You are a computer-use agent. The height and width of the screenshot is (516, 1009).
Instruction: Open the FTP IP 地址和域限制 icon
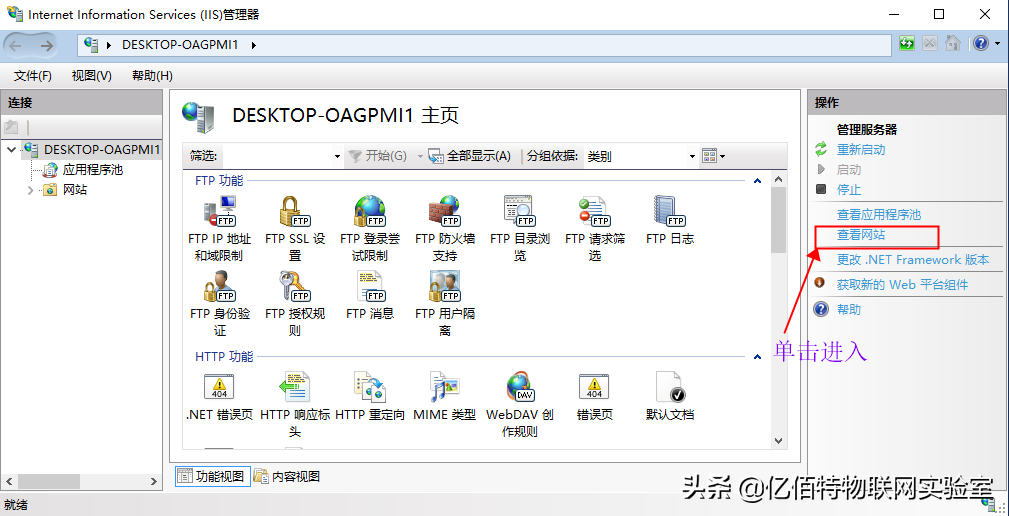pyautogui.click(x=219, y=213)
